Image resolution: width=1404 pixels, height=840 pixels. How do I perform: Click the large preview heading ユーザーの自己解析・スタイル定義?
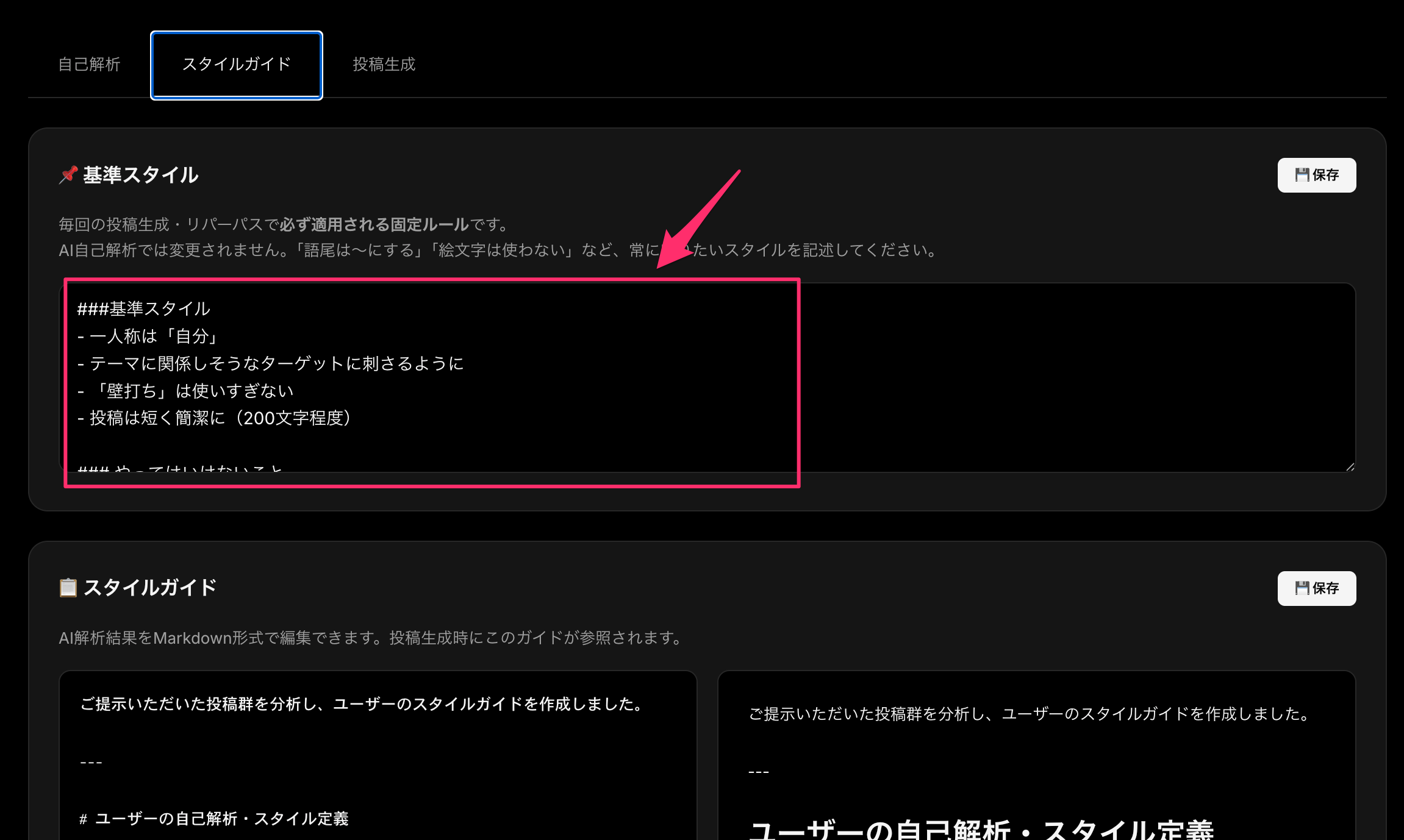point(981,830)
